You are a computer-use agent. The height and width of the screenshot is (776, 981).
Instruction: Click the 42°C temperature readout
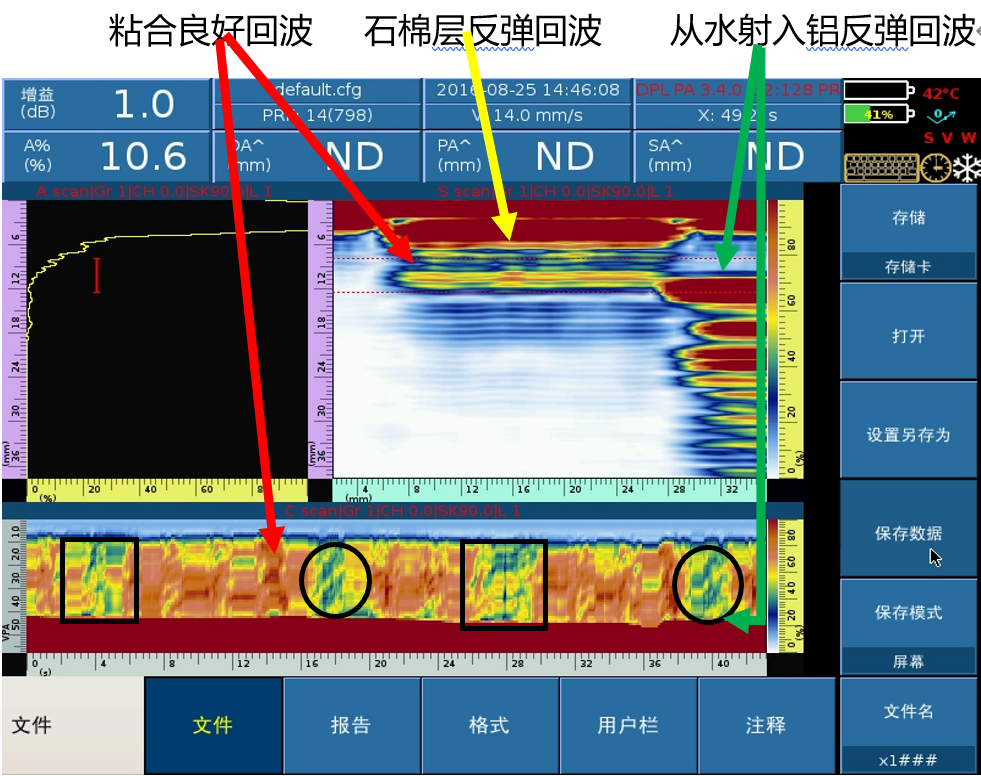pyautogui.click(x=941, y=93)
